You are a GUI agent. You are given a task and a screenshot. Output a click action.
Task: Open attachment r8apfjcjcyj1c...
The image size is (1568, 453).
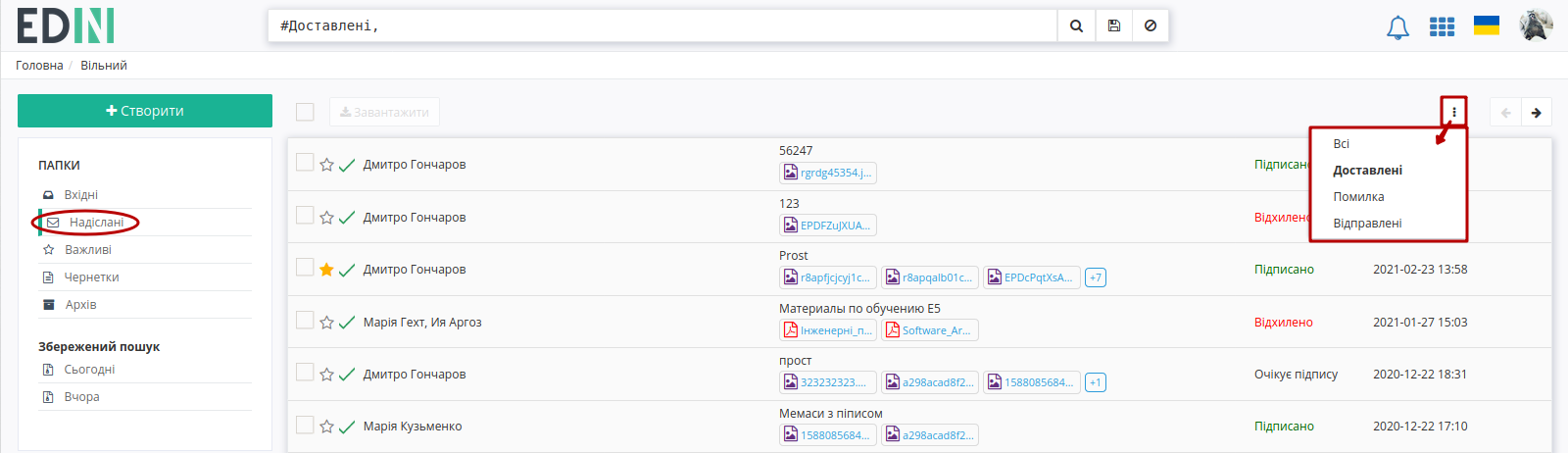point(828,277)
